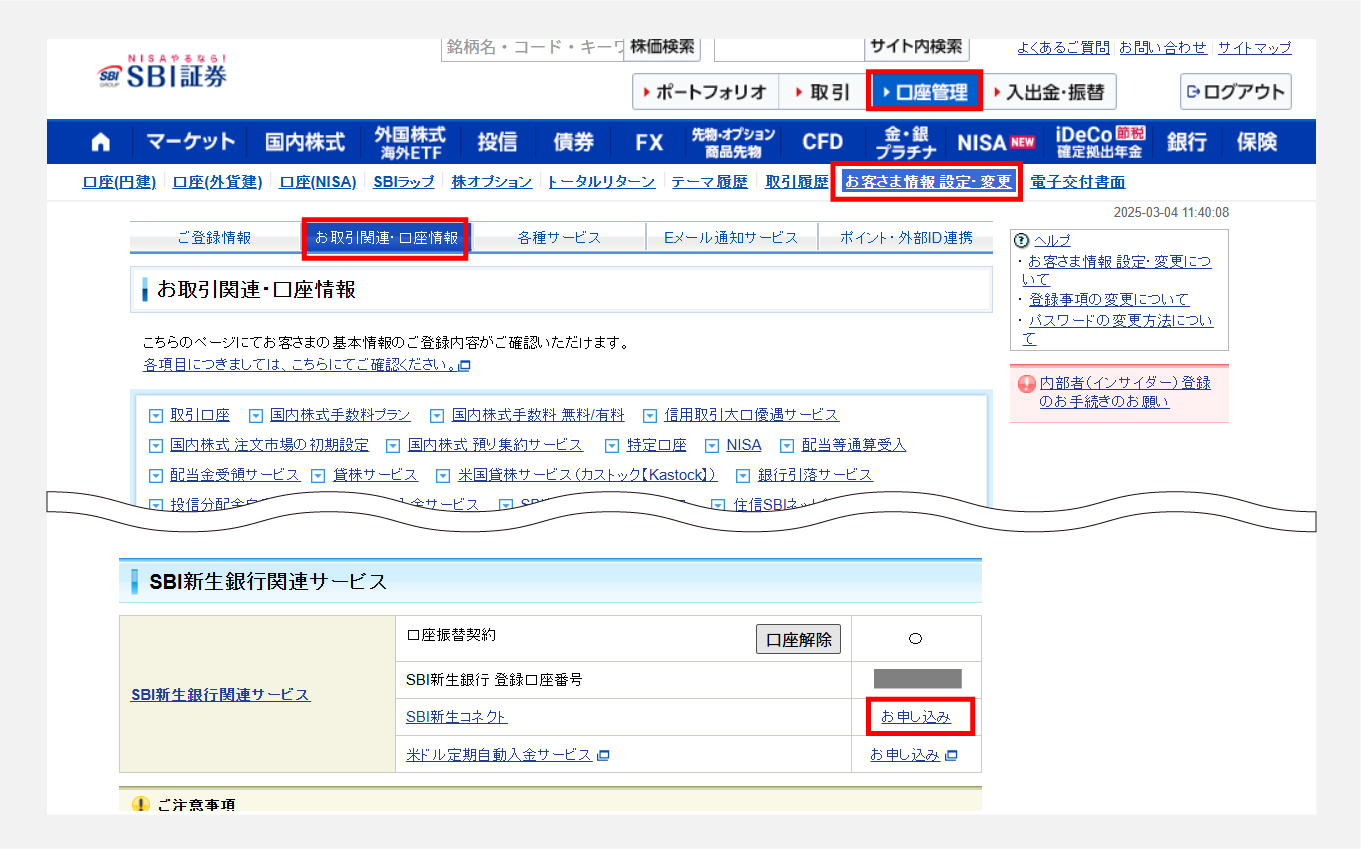Open the iDeCo navigation item
This screenshot has width=1361, height=849.
click(x=1099, y=142)
